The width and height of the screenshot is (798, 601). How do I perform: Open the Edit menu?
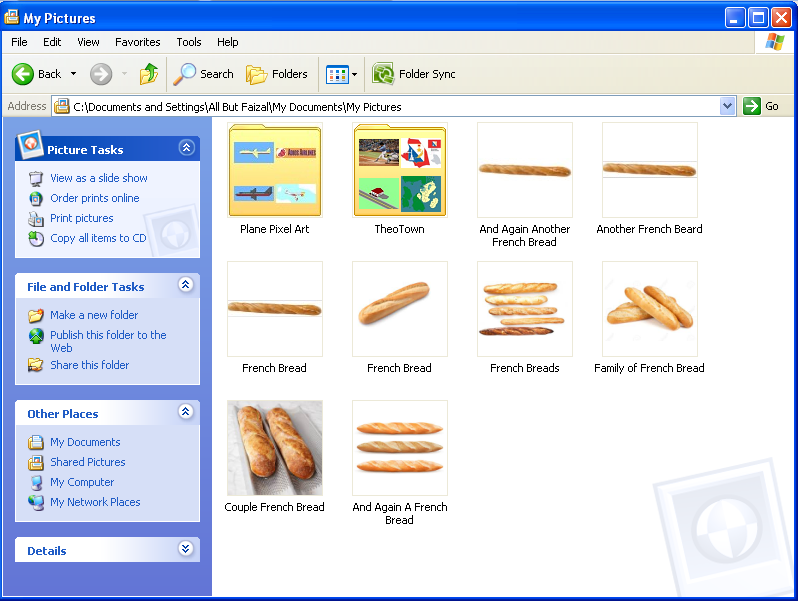pos(52,42)
